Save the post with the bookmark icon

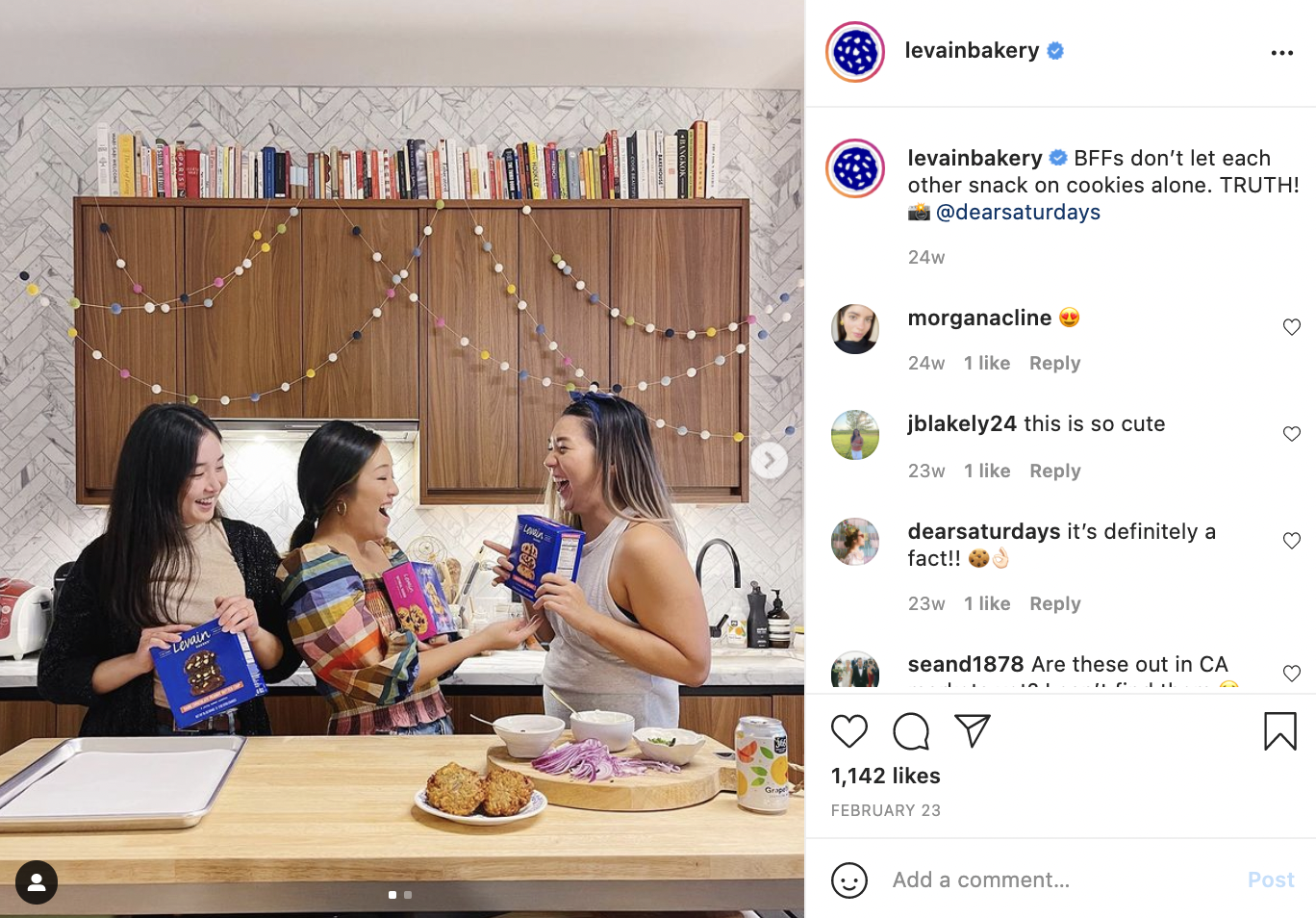click(1280, 731)
